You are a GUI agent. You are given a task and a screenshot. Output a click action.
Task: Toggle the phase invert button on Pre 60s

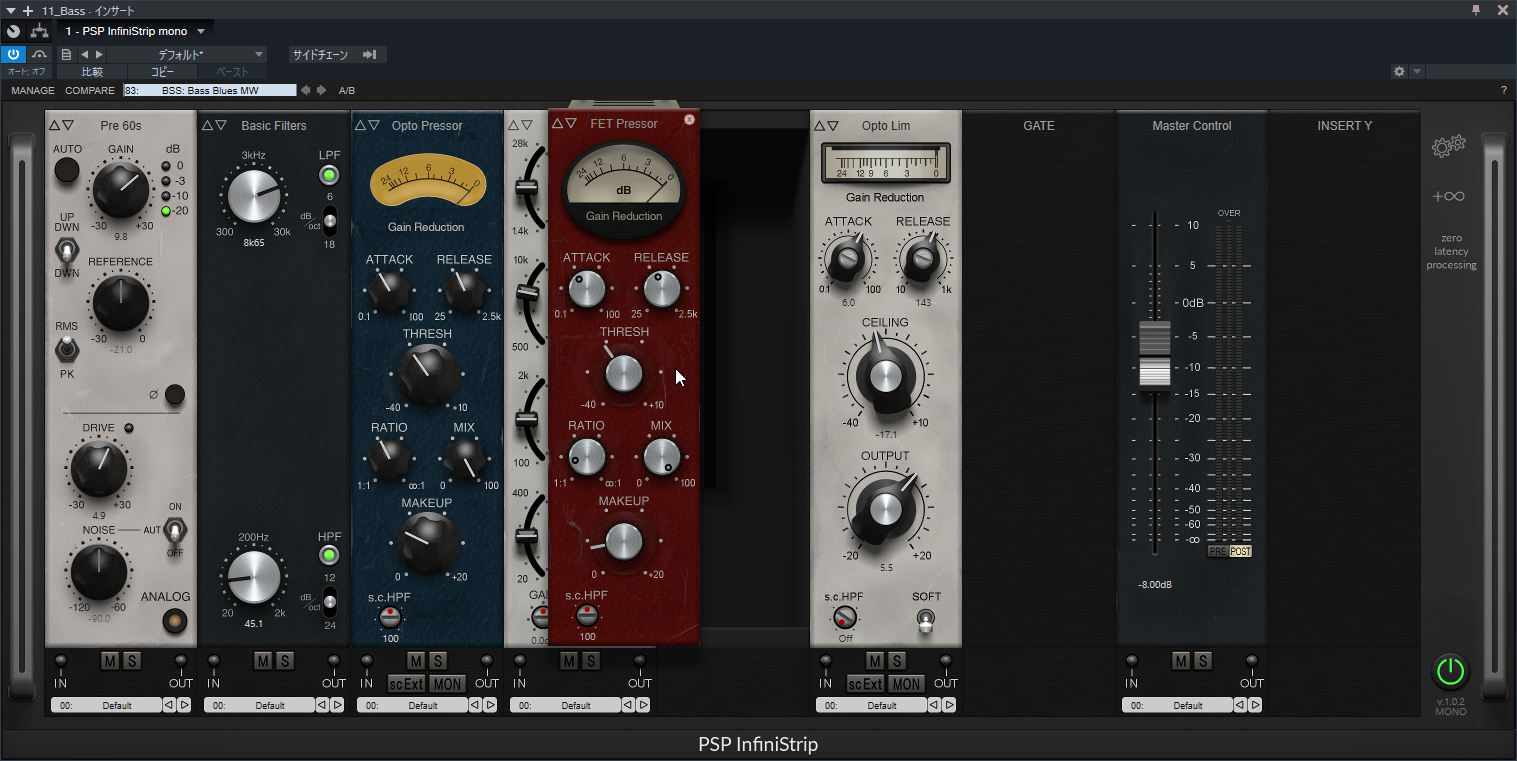(x=175, y=394)
